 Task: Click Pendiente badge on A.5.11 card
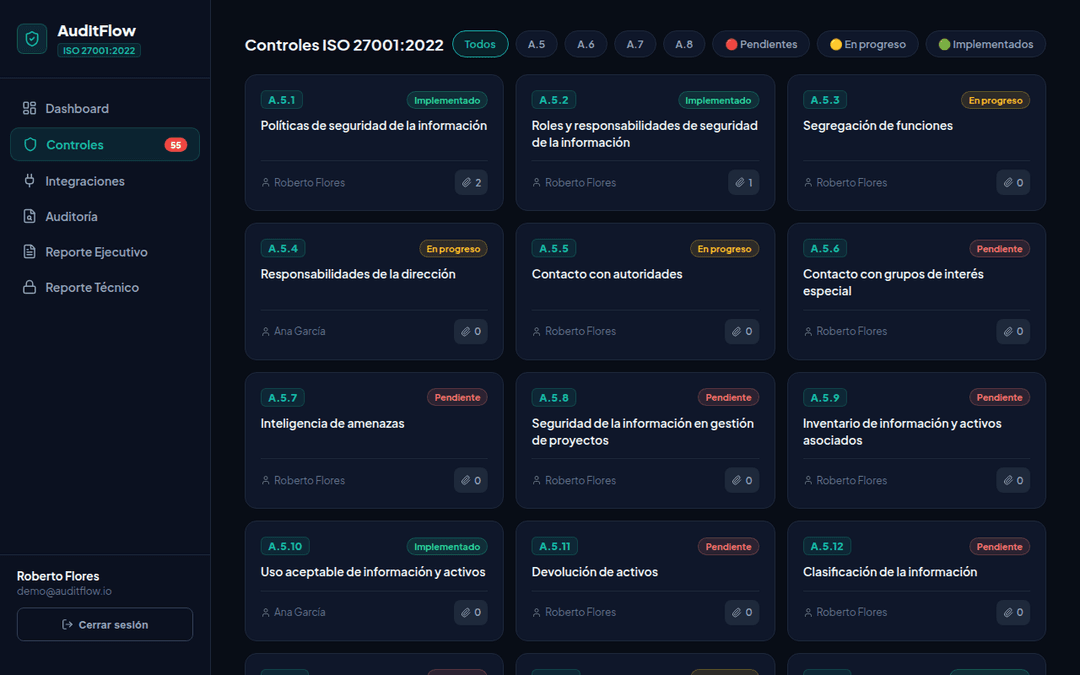(728, 547)
